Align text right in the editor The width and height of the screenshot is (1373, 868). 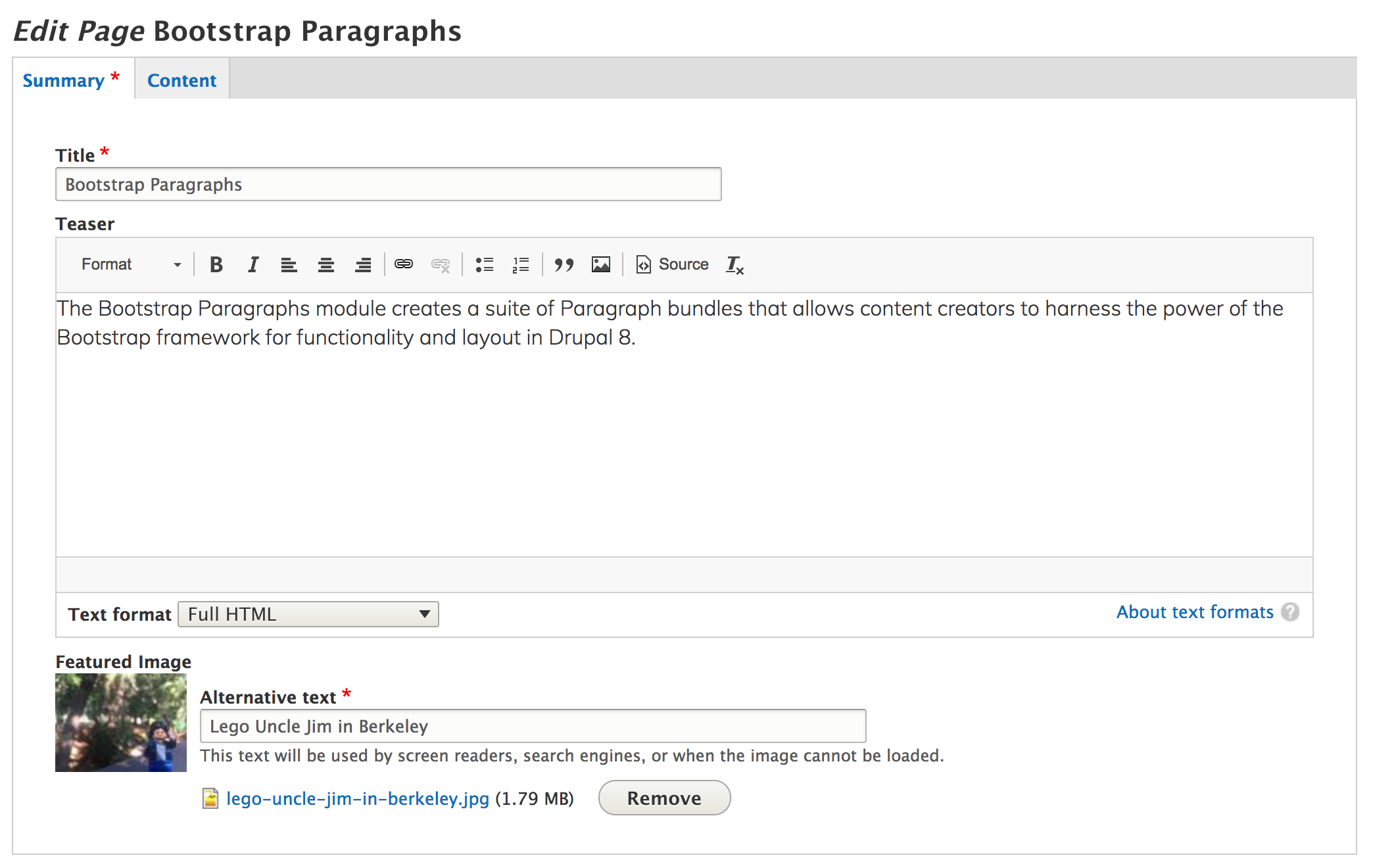pyautogui.click(x=362, y=264)
